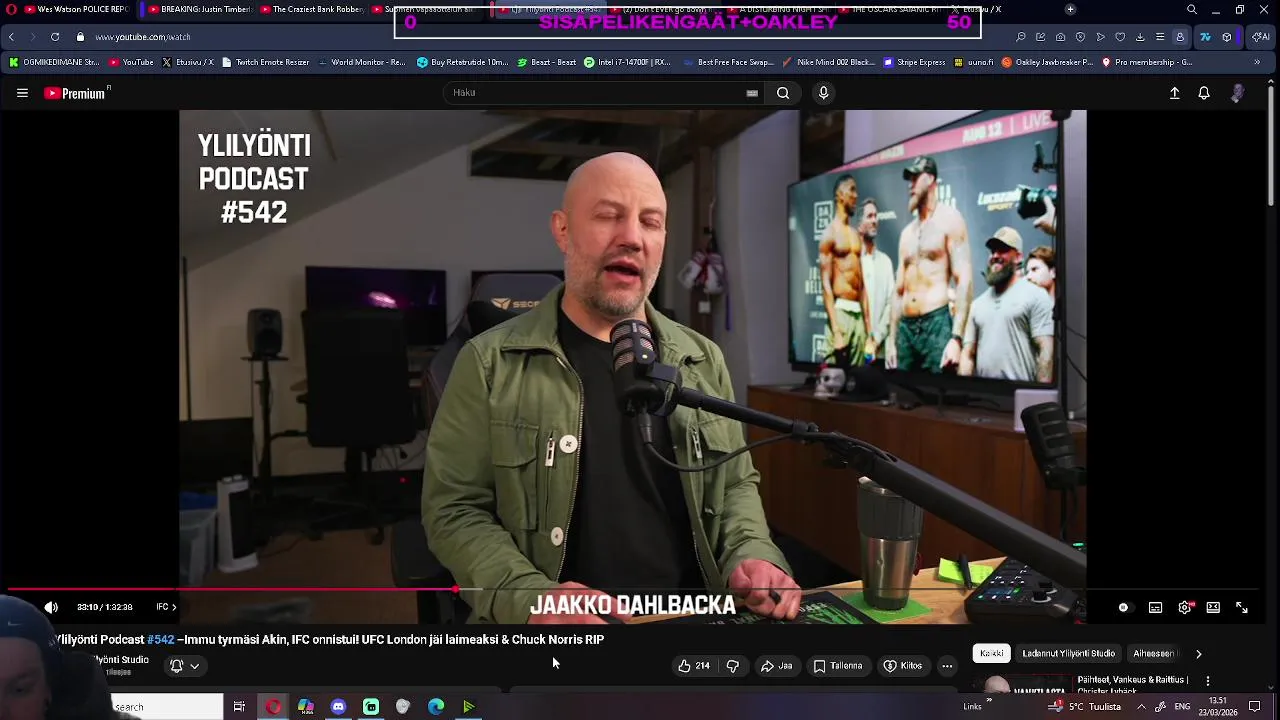Image resolution: width=1280 pixels, height=720 pixels.
Task: Open the 7TV extension icon
Action: 1205,37
